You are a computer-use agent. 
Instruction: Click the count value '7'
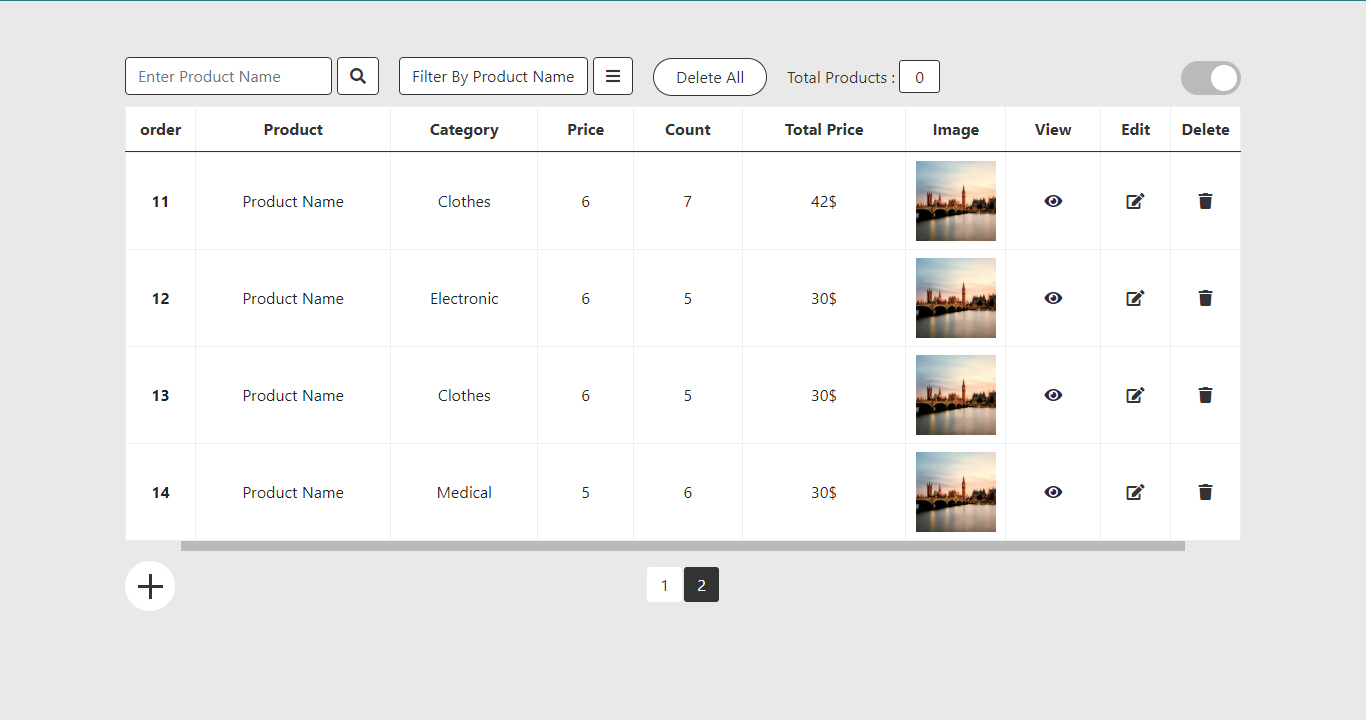click(x=688, y=201)
